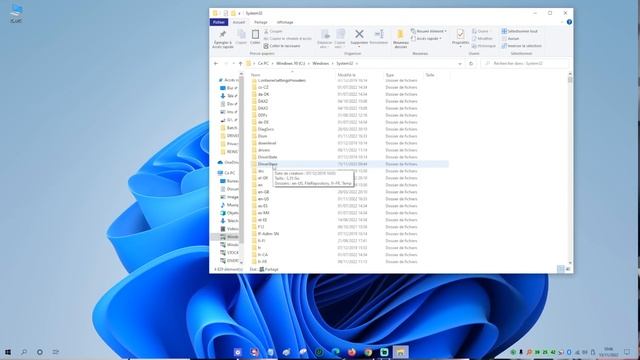The width and height of the screenshot is (640, 360).
Task: Open Task View on the taskbar
Action: point(56,352)
